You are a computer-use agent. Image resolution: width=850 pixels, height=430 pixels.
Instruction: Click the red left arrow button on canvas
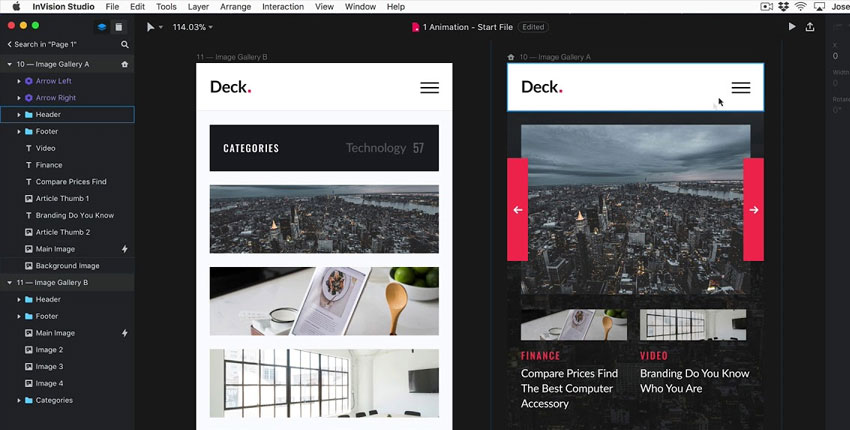[518, 209]
